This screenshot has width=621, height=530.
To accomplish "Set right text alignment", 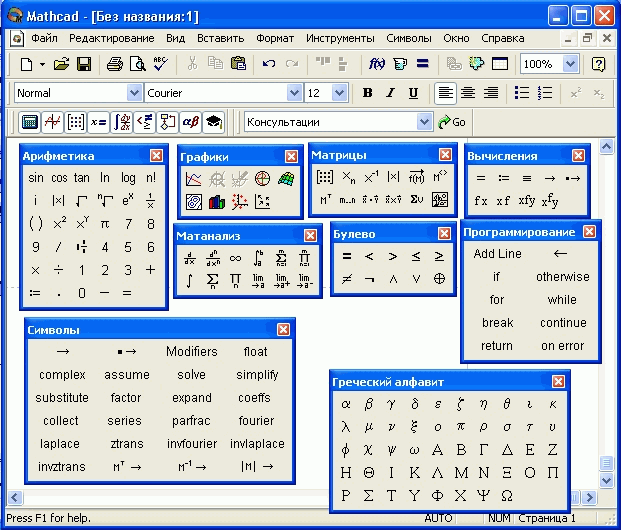I will (491, 93).
